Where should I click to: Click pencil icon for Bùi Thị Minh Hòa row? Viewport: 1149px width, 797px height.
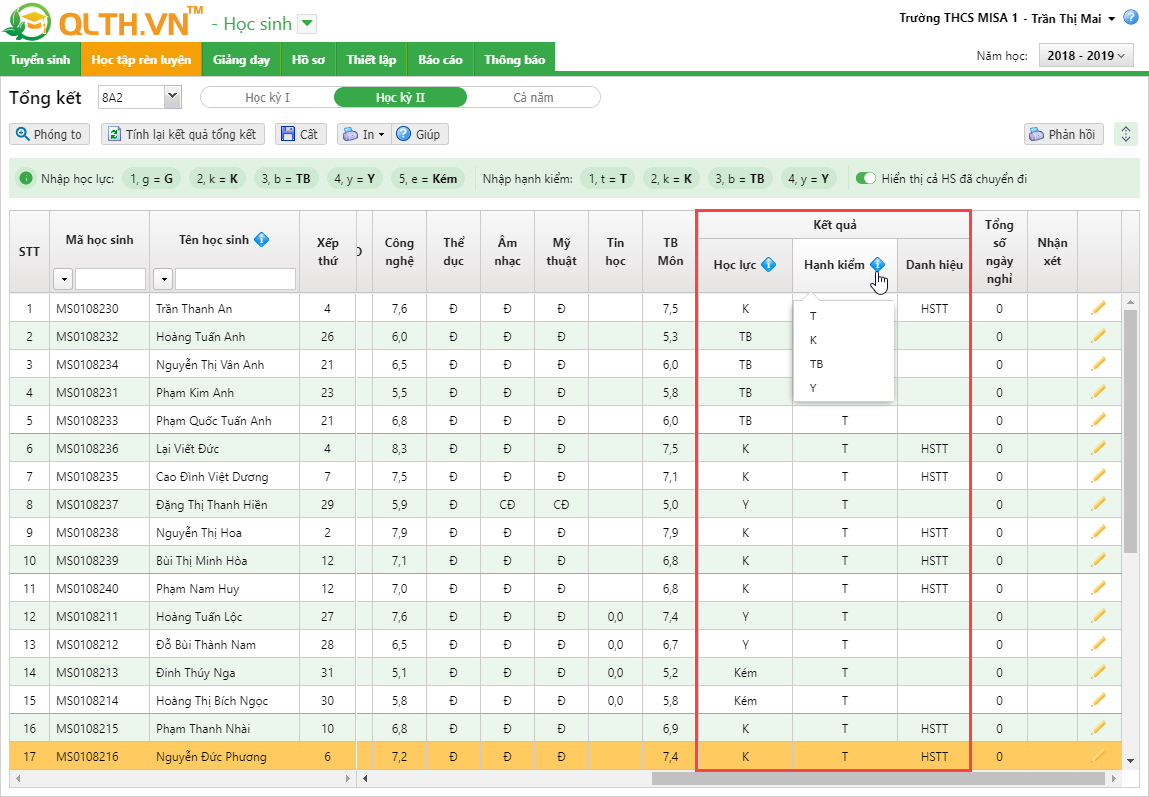[x=1098, y=560]
